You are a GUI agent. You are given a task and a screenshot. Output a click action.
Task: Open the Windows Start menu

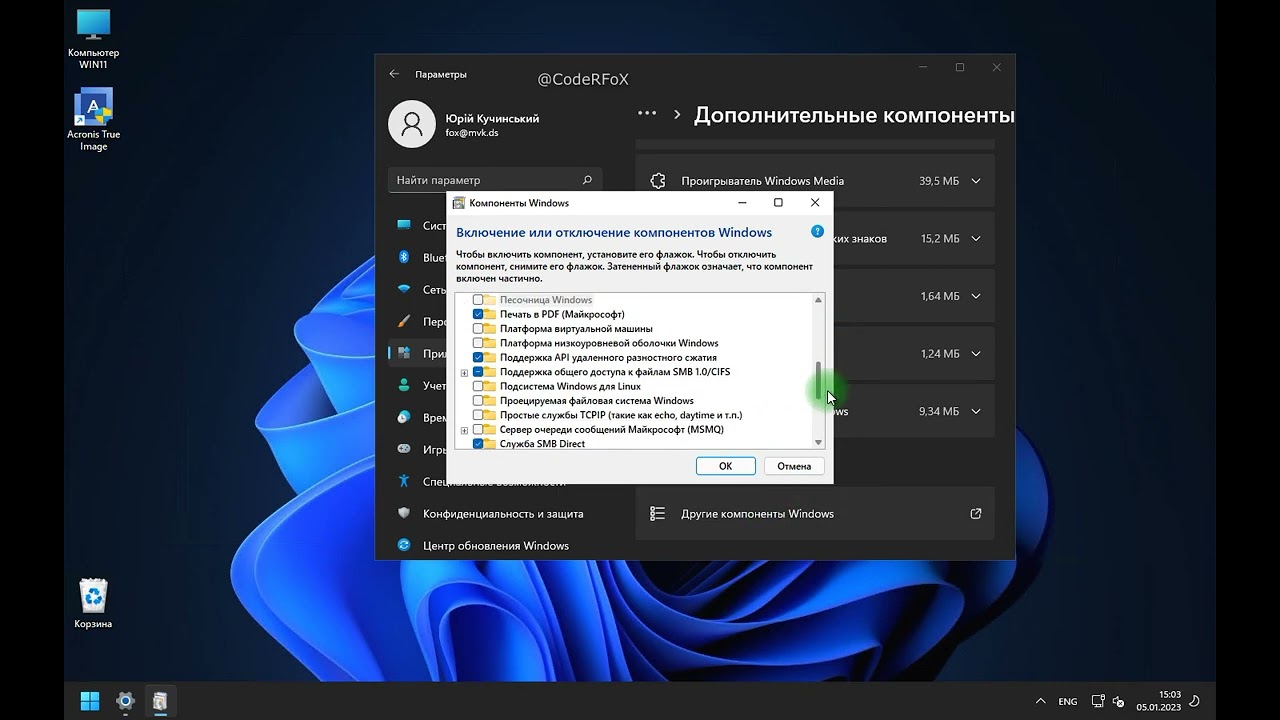(x=90, y=701)
